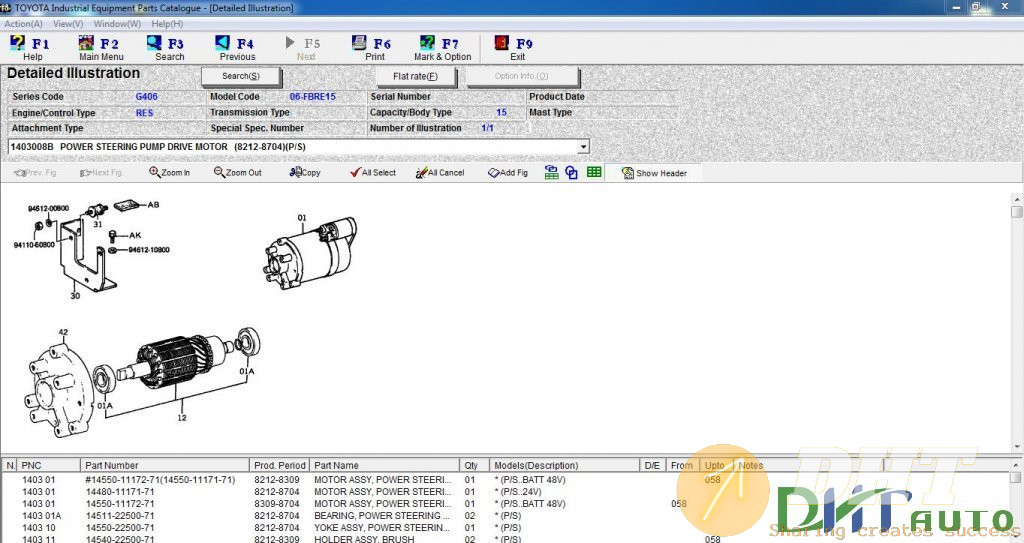Image resolution: width=1024 pixels, height=543 pixels.
Task: Go to F4 Previous screen
Action: [236, 48]
